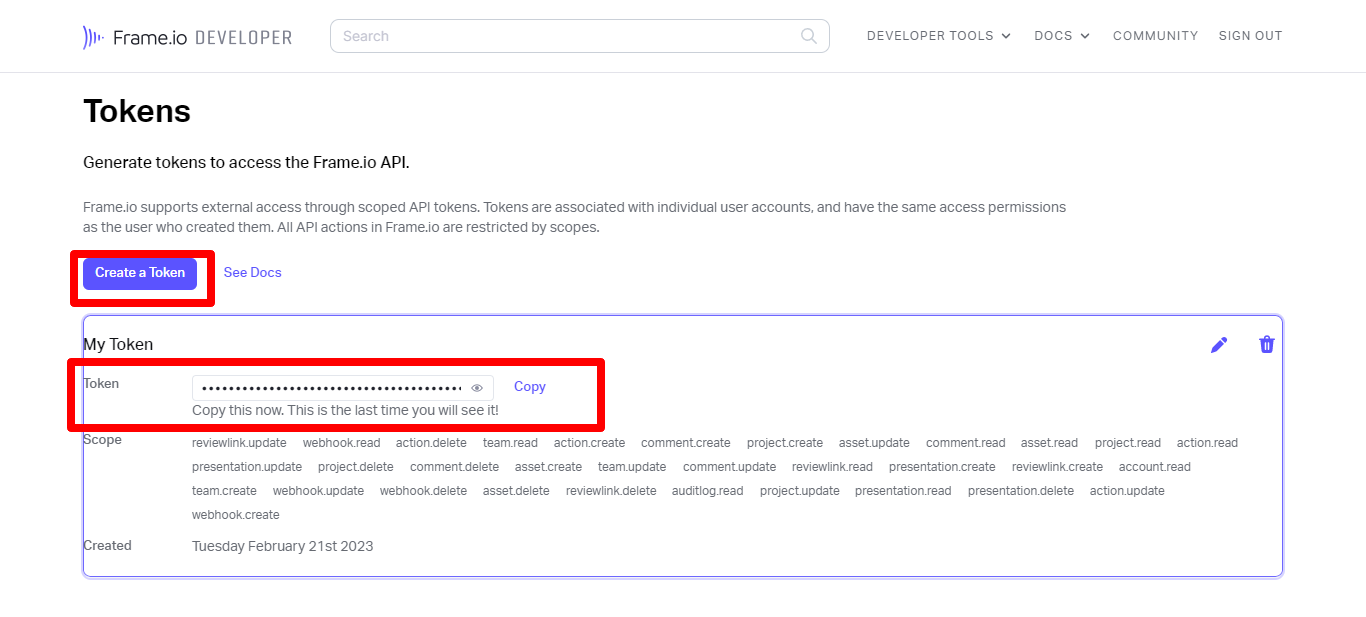The width and height of the screenshot is (1366, 617).
Task: Open the Docs dropdown menu
Action: tap(1061, 36)
